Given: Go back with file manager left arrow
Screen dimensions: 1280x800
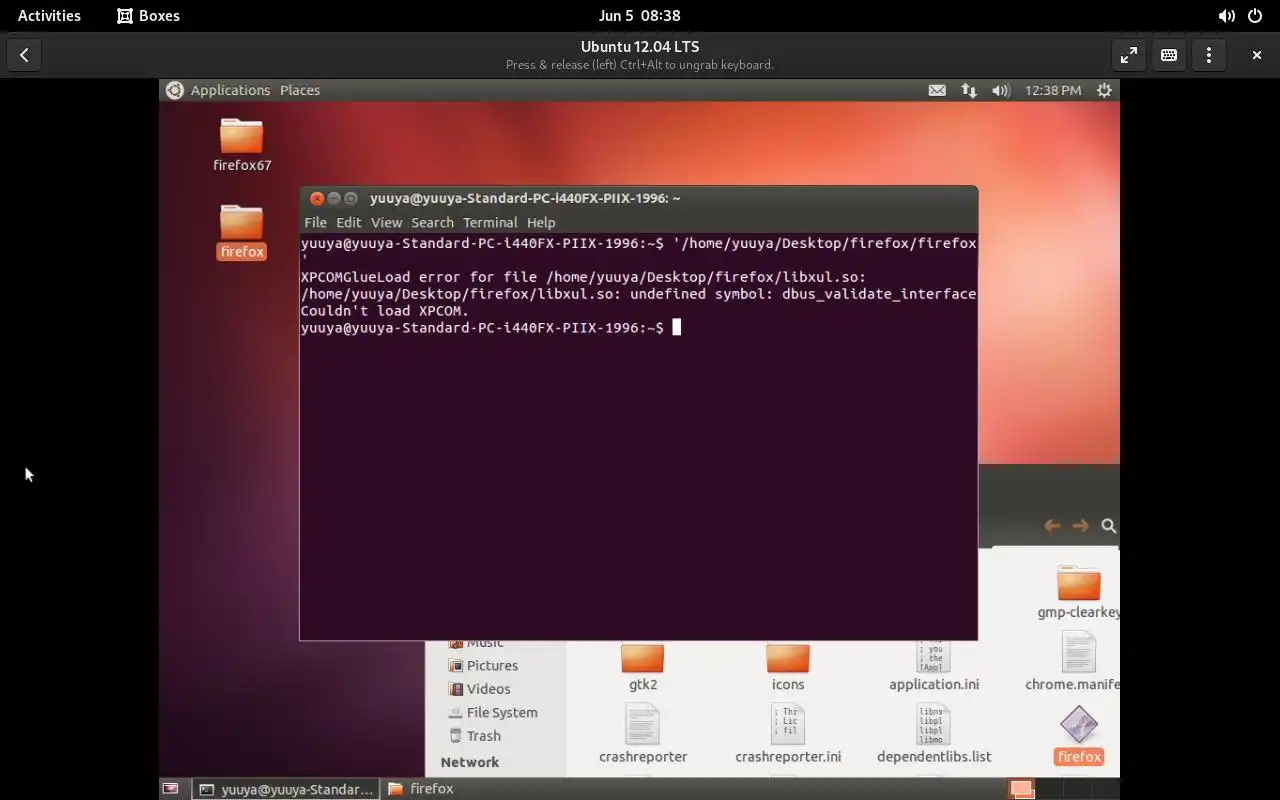Looking at the screenshot, I should coord(1052,525).
